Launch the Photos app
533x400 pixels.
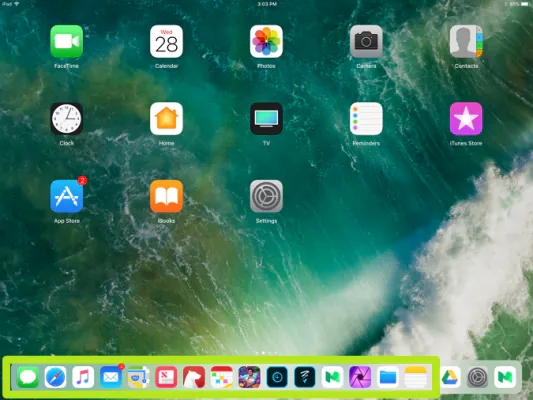tap(266, 41)
